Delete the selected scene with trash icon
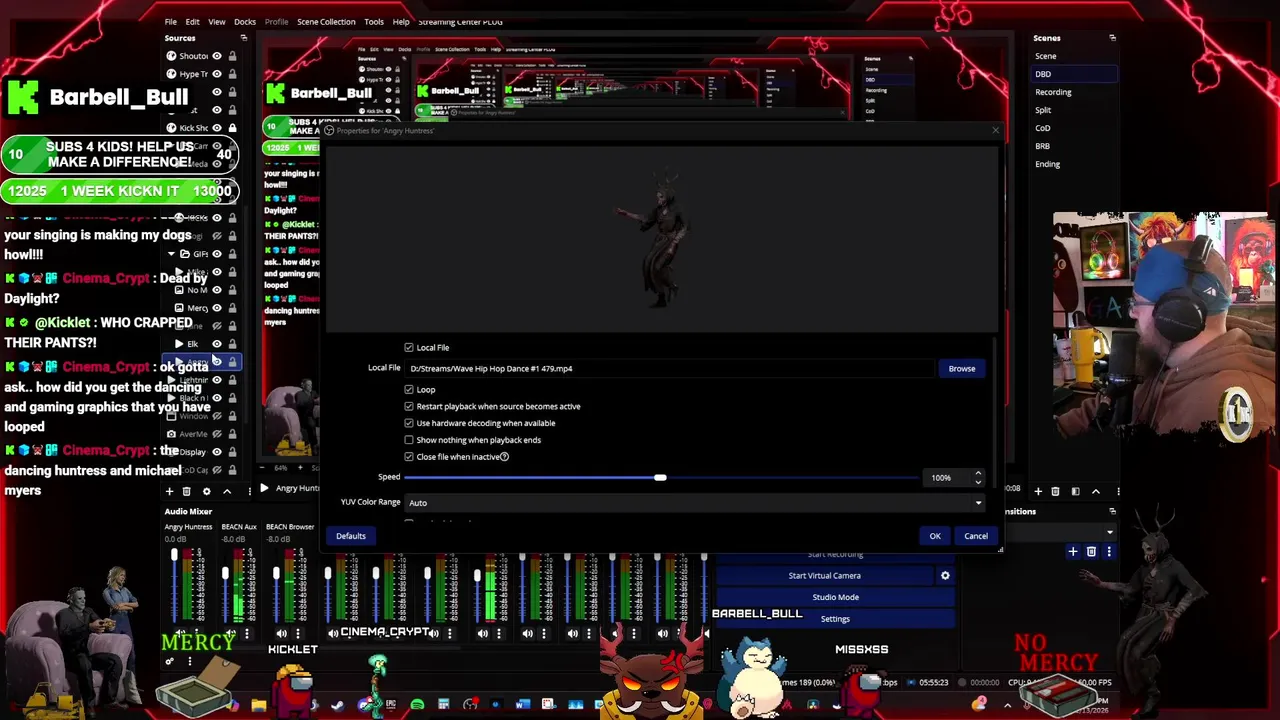The image size is (1280, 720). coord(1055,491)
